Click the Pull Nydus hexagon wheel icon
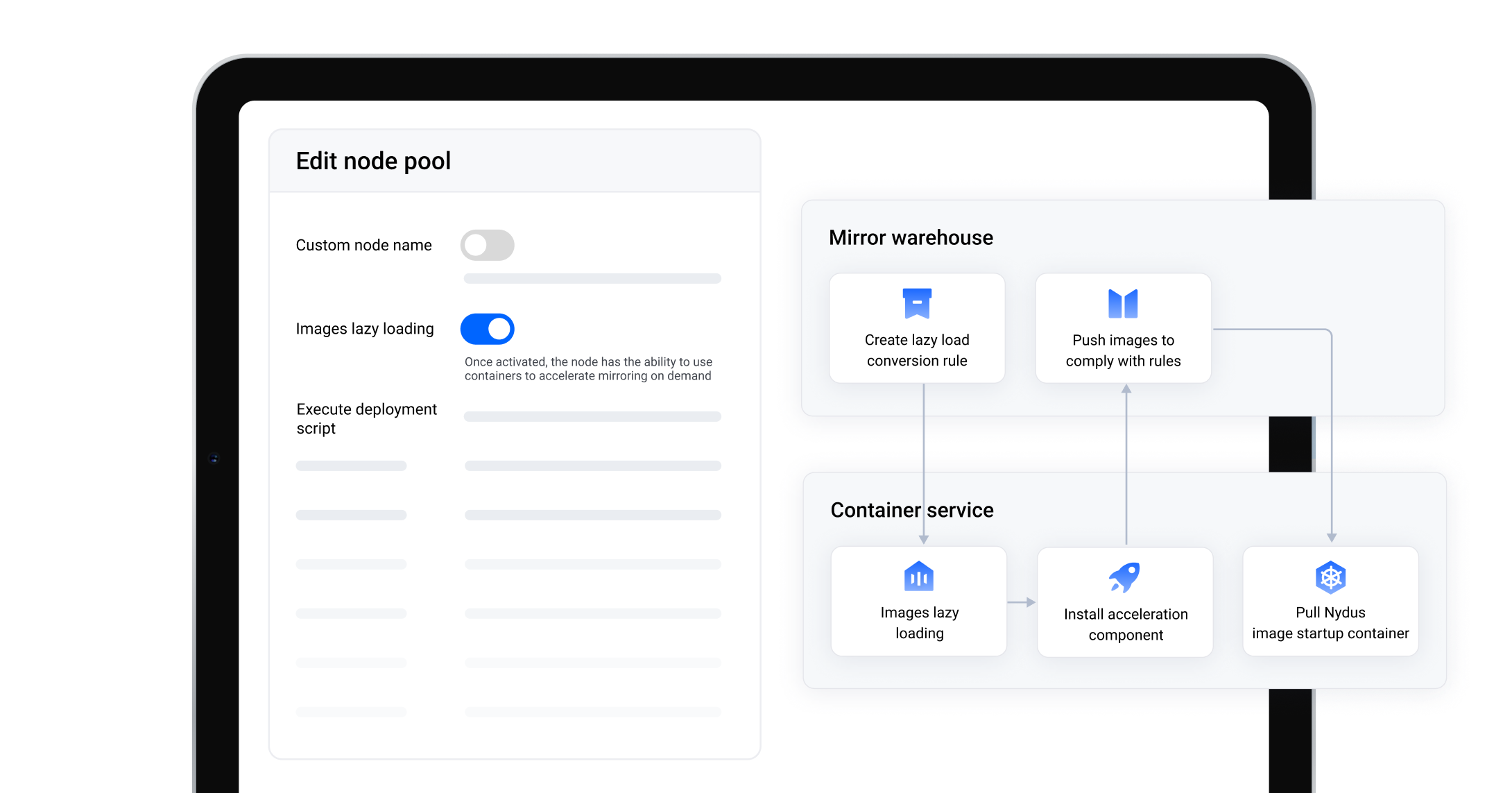 tap(1330, 577)
